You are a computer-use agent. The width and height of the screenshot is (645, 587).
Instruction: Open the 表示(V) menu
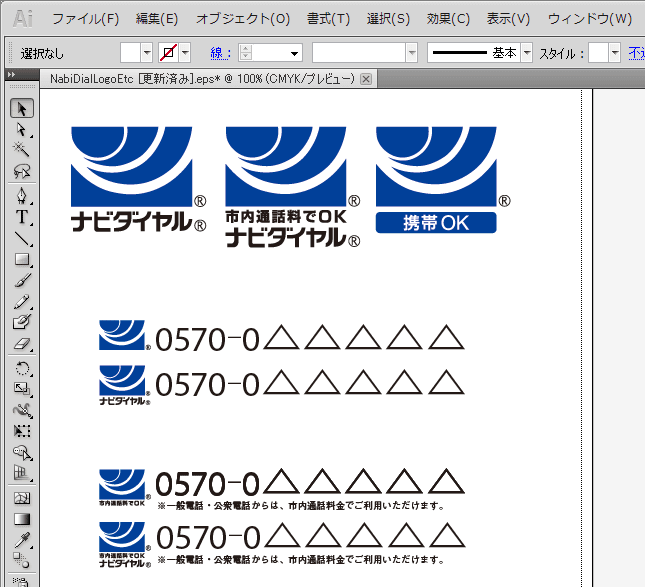tap(508, 19)
